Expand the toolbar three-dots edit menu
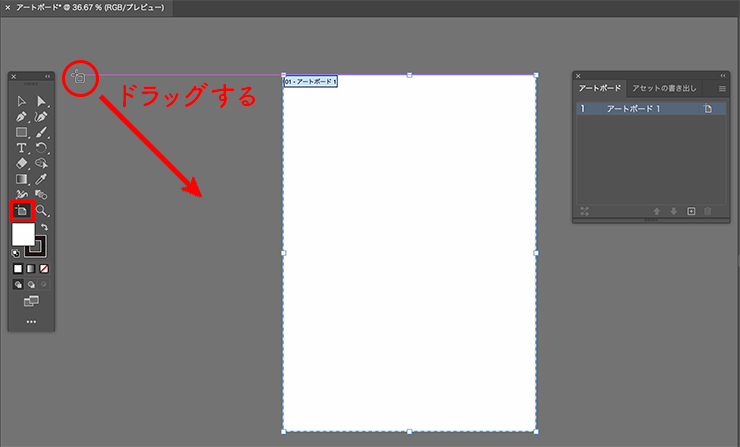Image resolution: width=740 pixels, height=447 pixels. pos(31,322)
